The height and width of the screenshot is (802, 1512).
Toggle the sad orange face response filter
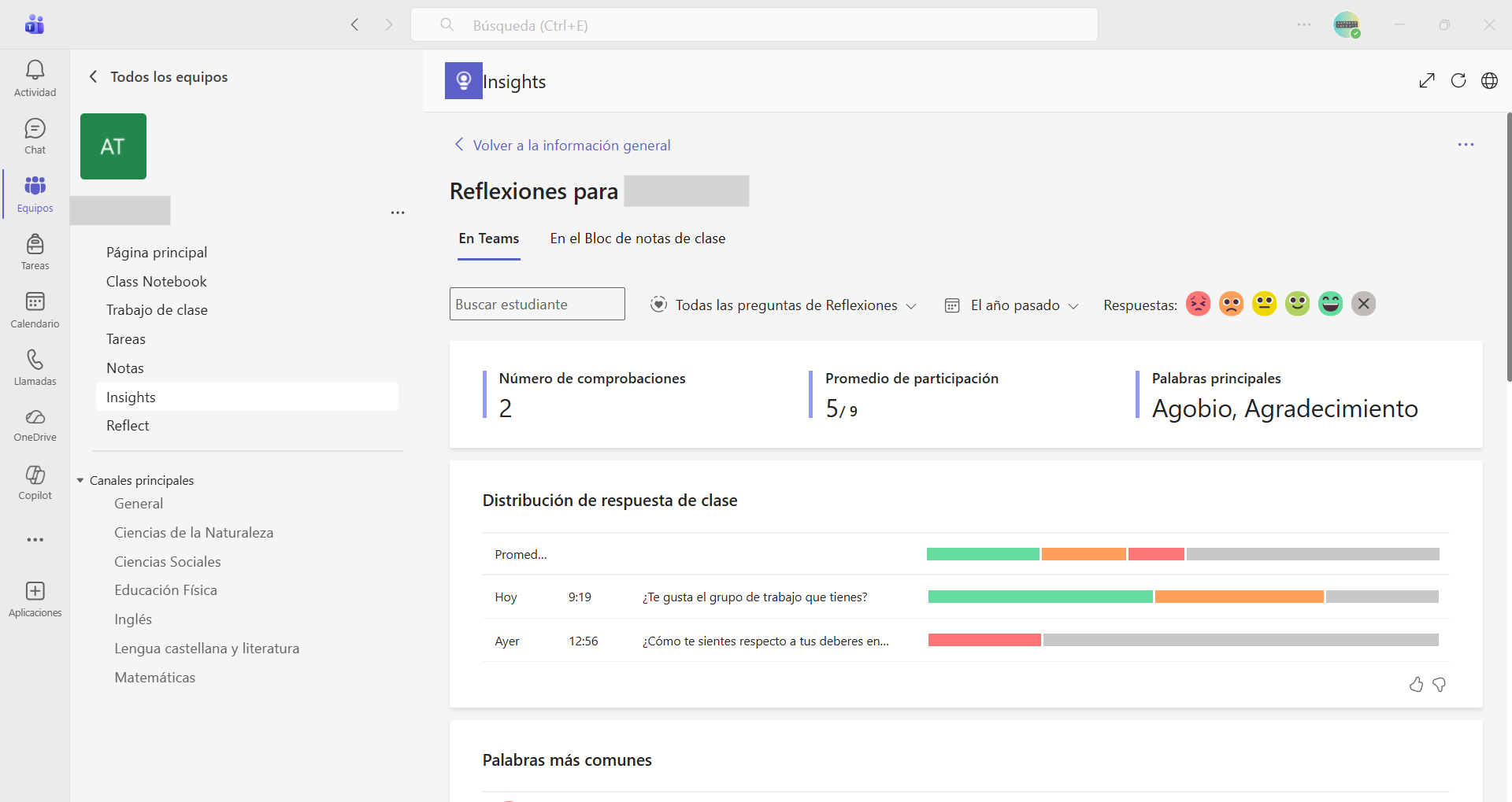tap(1231, 304)
